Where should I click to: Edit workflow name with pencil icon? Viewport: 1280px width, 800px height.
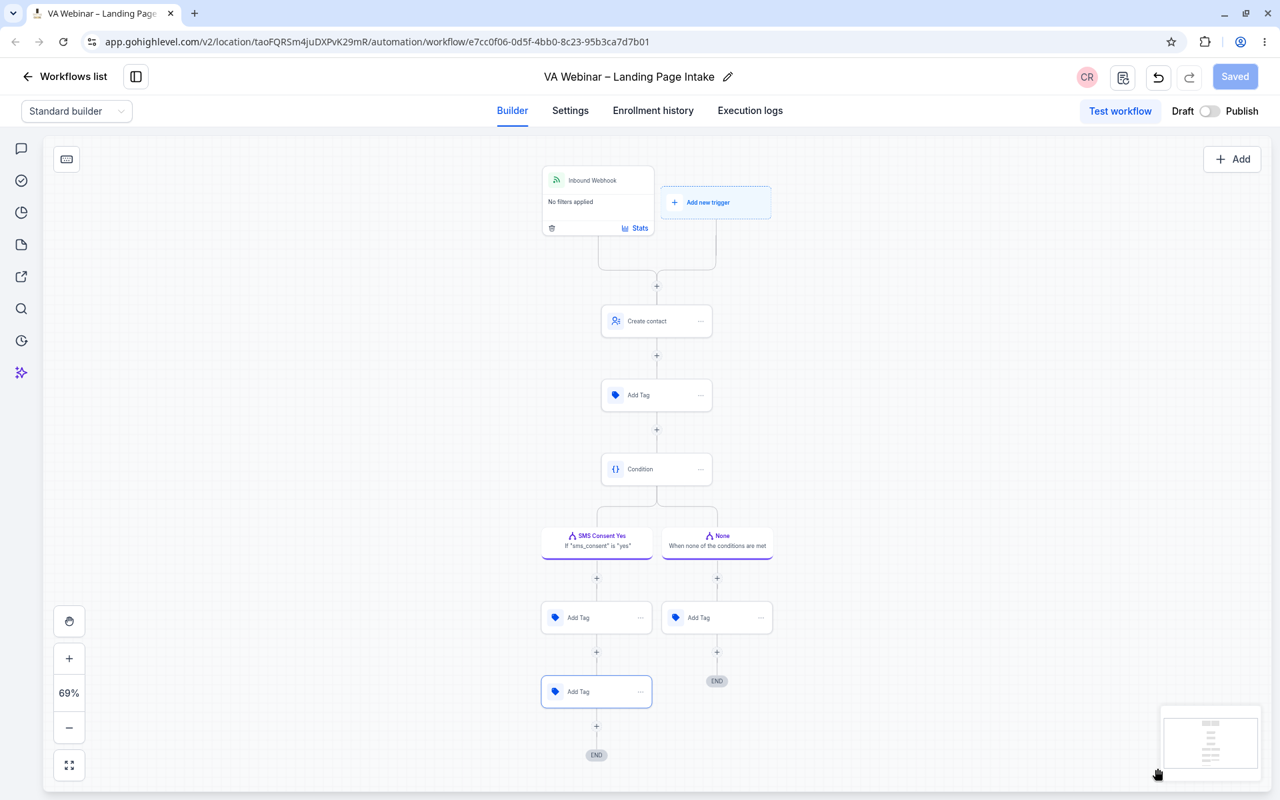(728, 77)
